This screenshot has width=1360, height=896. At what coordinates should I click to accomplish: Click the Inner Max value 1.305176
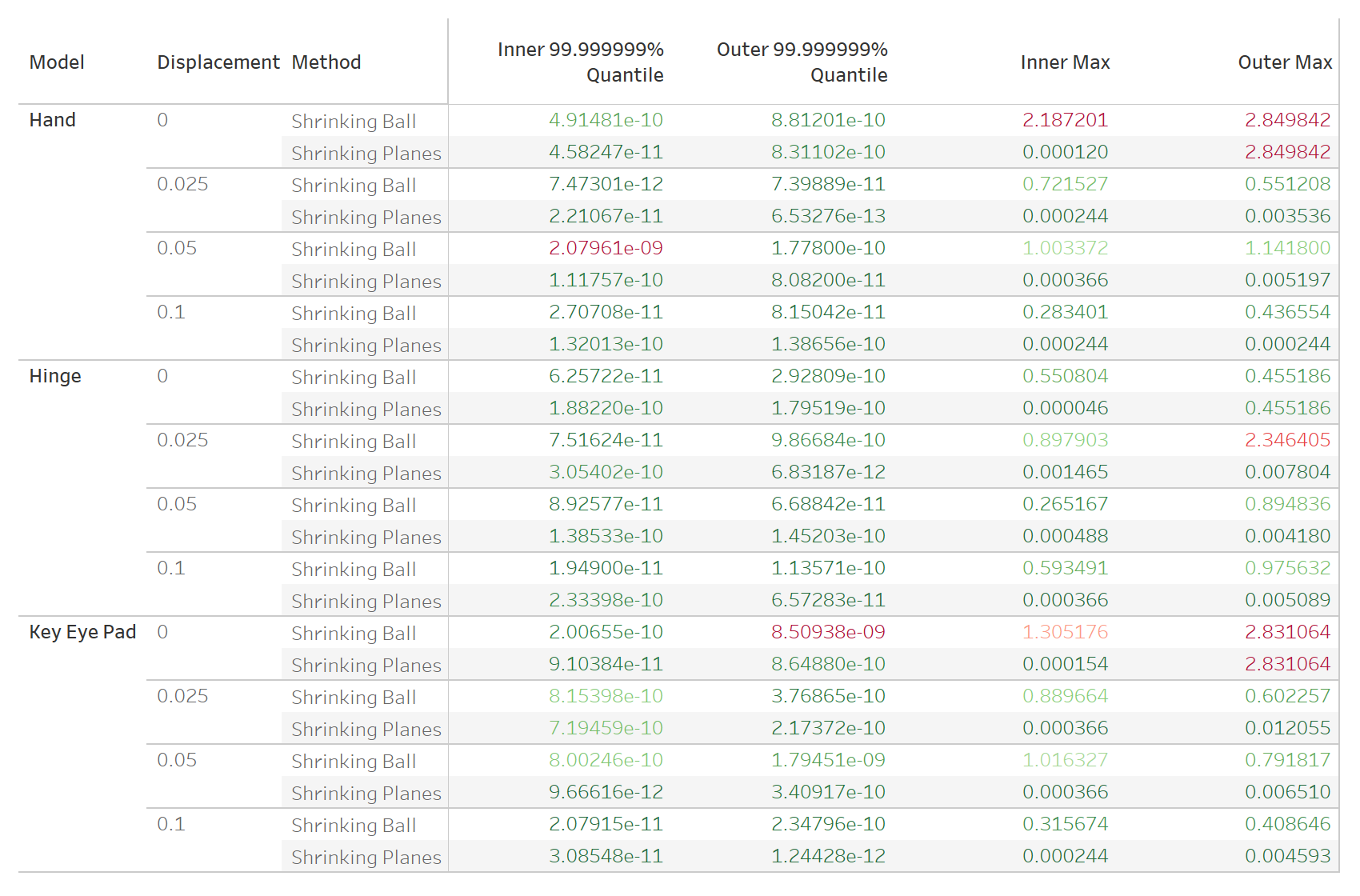(1066, 632)
